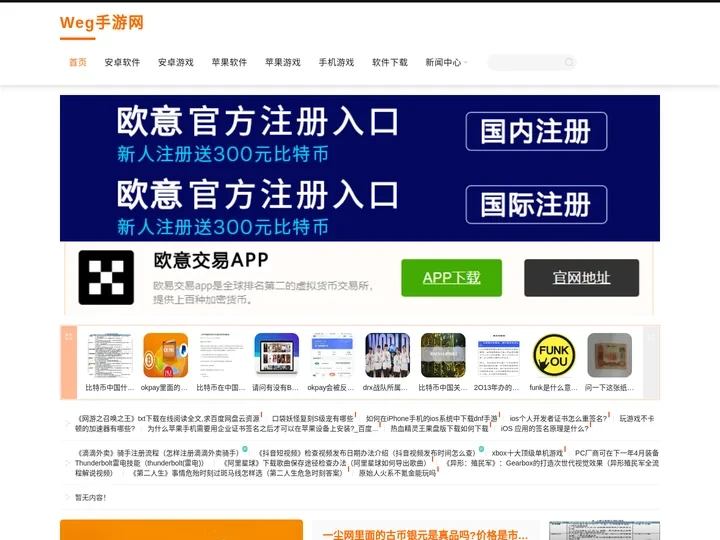Click the orange panel at page bottom
The image size is (720, 540).
(x=181, y=530)
